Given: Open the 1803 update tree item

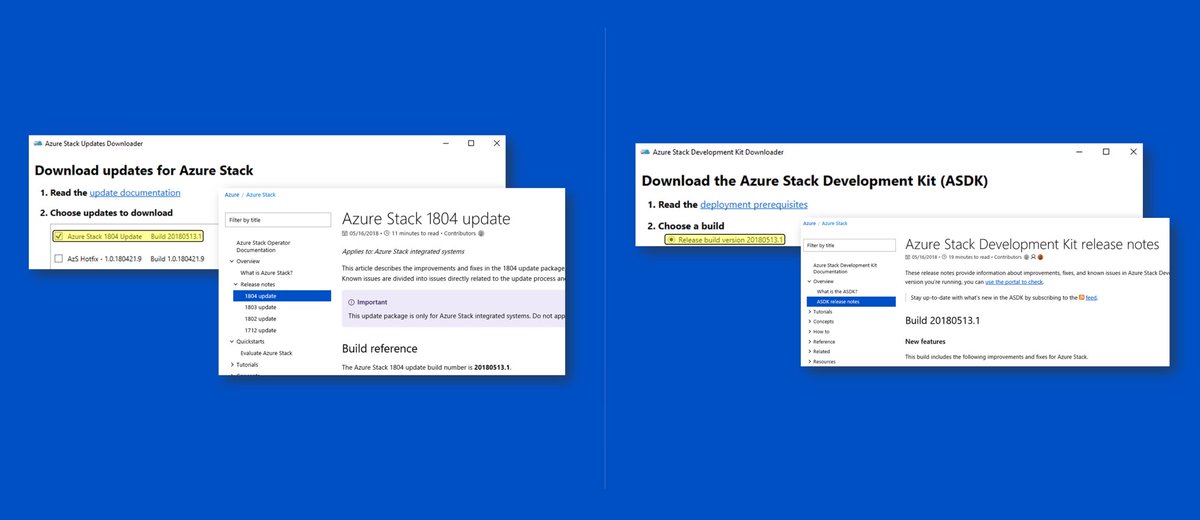Looking at the screenshot, I should coord(260,307).
